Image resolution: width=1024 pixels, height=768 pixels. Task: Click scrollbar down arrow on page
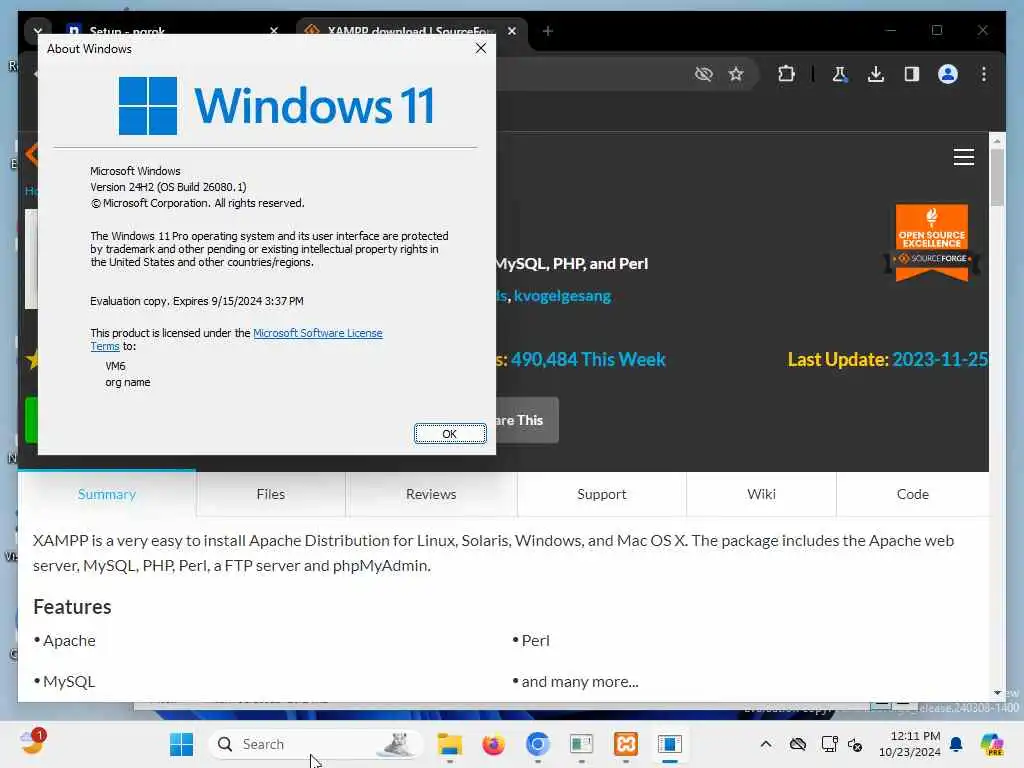pos(997,692)
